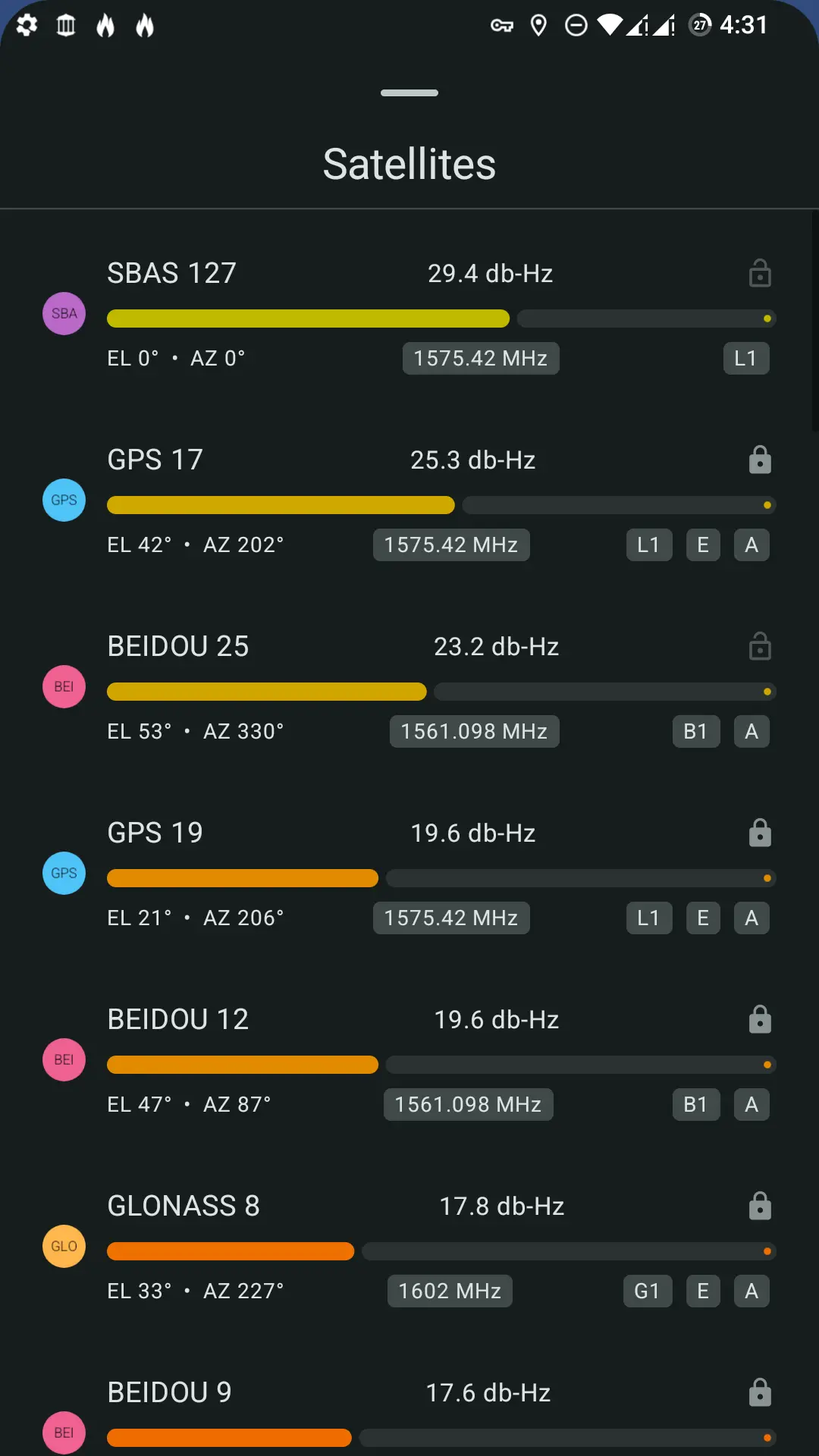Tap the SBA constellation badge icon

(x=64, y=313)
